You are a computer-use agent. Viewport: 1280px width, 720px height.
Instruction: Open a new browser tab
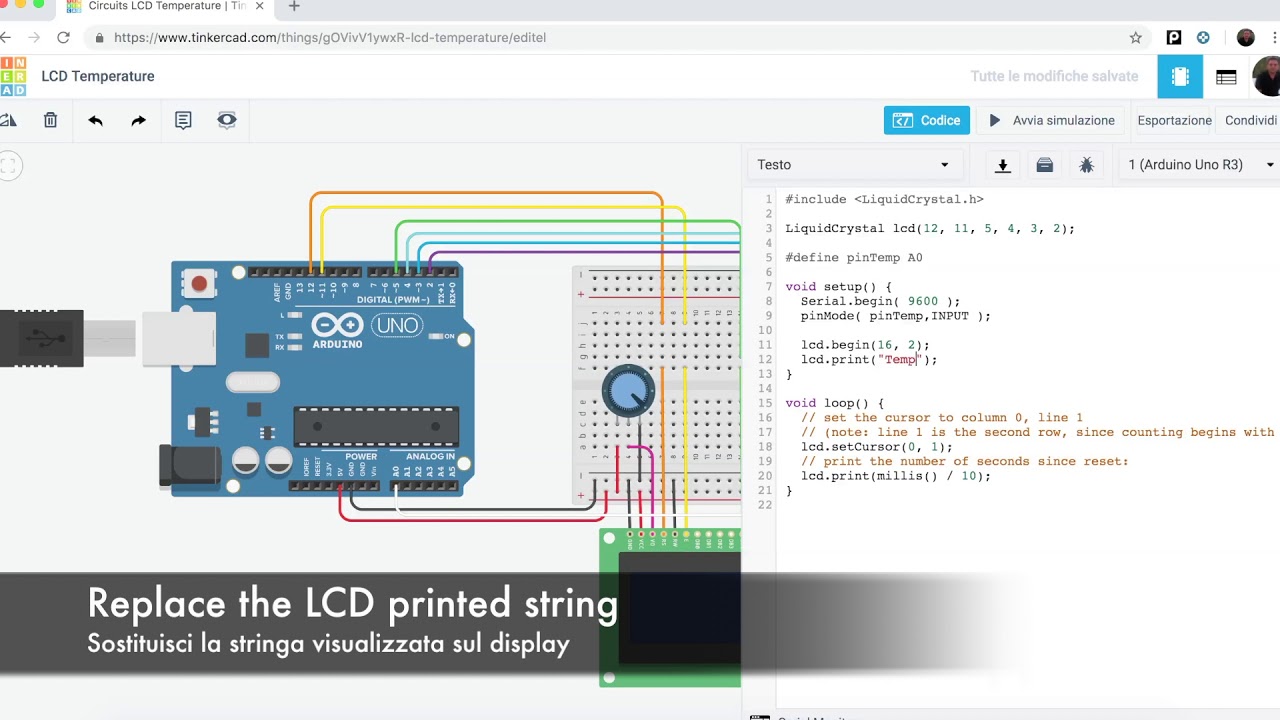294,7
